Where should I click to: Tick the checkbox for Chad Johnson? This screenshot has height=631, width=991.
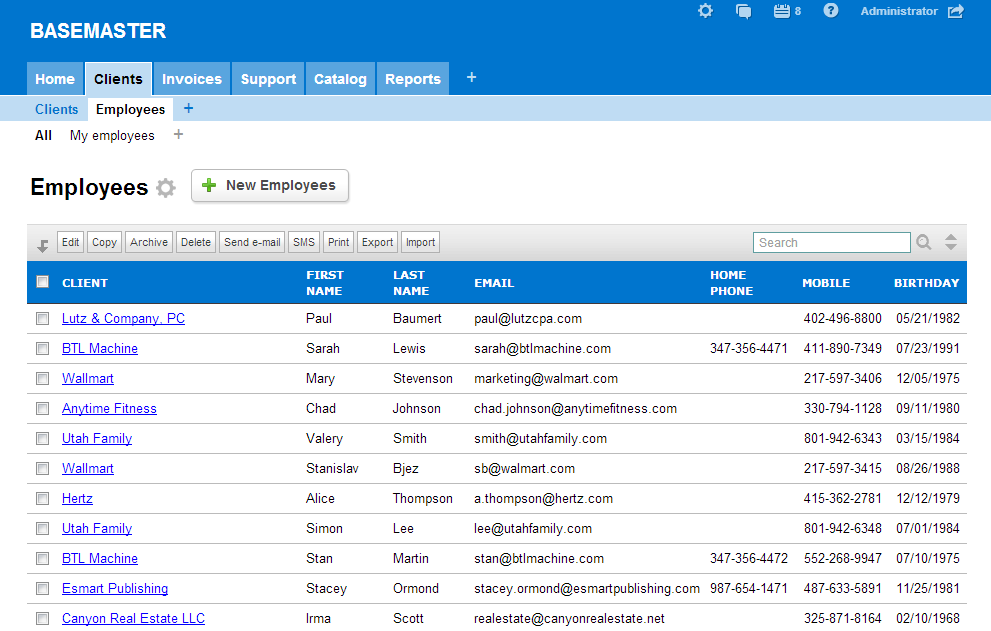(42, 408)
